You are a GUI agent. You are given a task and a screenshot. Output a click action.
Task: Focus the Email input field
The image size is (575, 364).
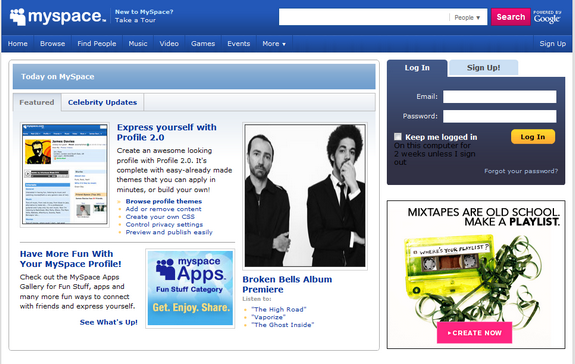click(x=499, y=97)
